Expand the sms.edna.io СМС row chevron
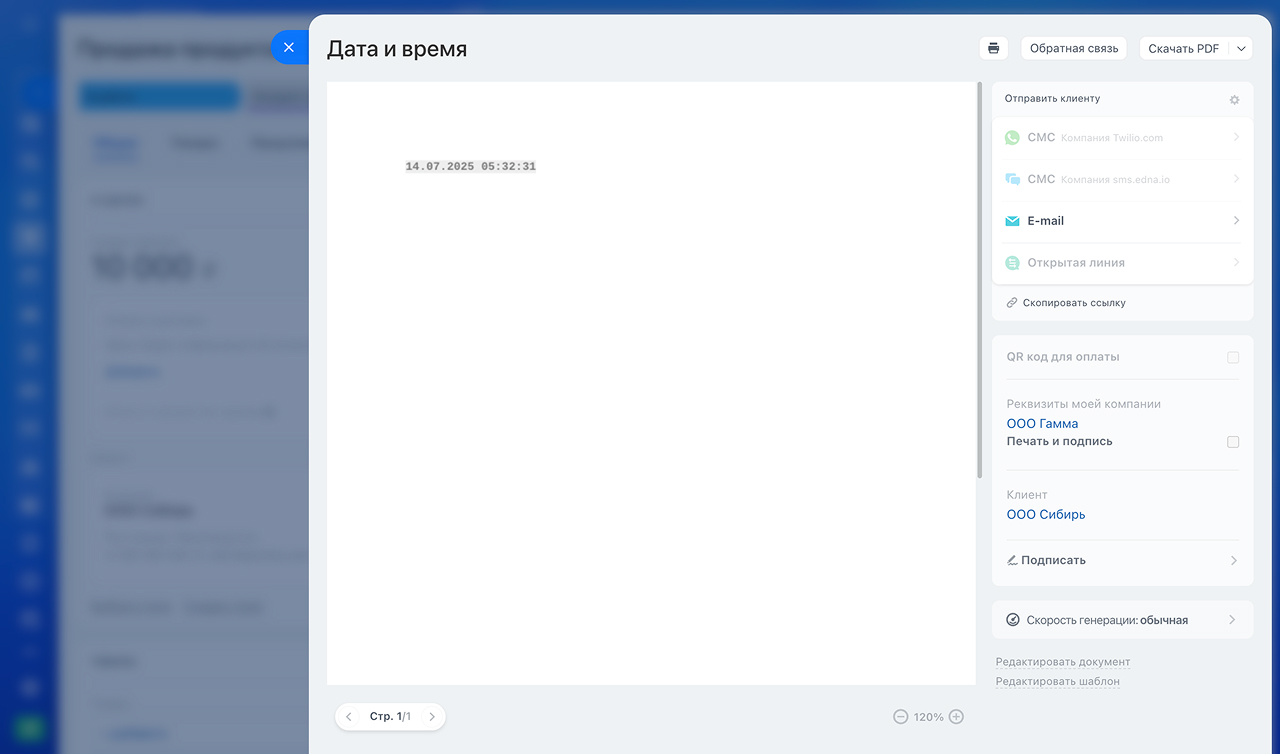This screenshot has height=754, width=1280. coord(1236,179)
